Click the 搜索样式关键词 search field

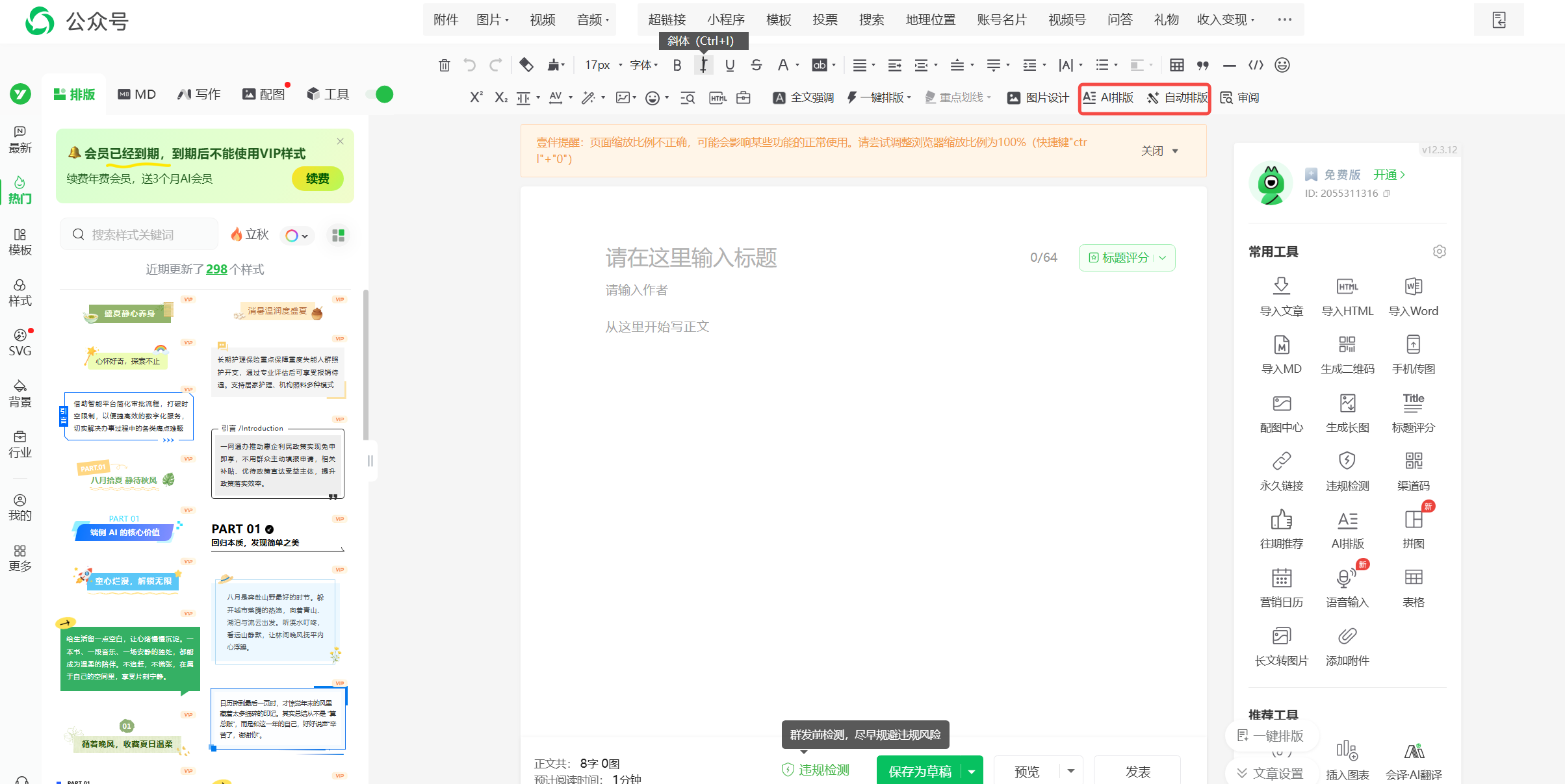pyautogui.click(x=139, y=235)
